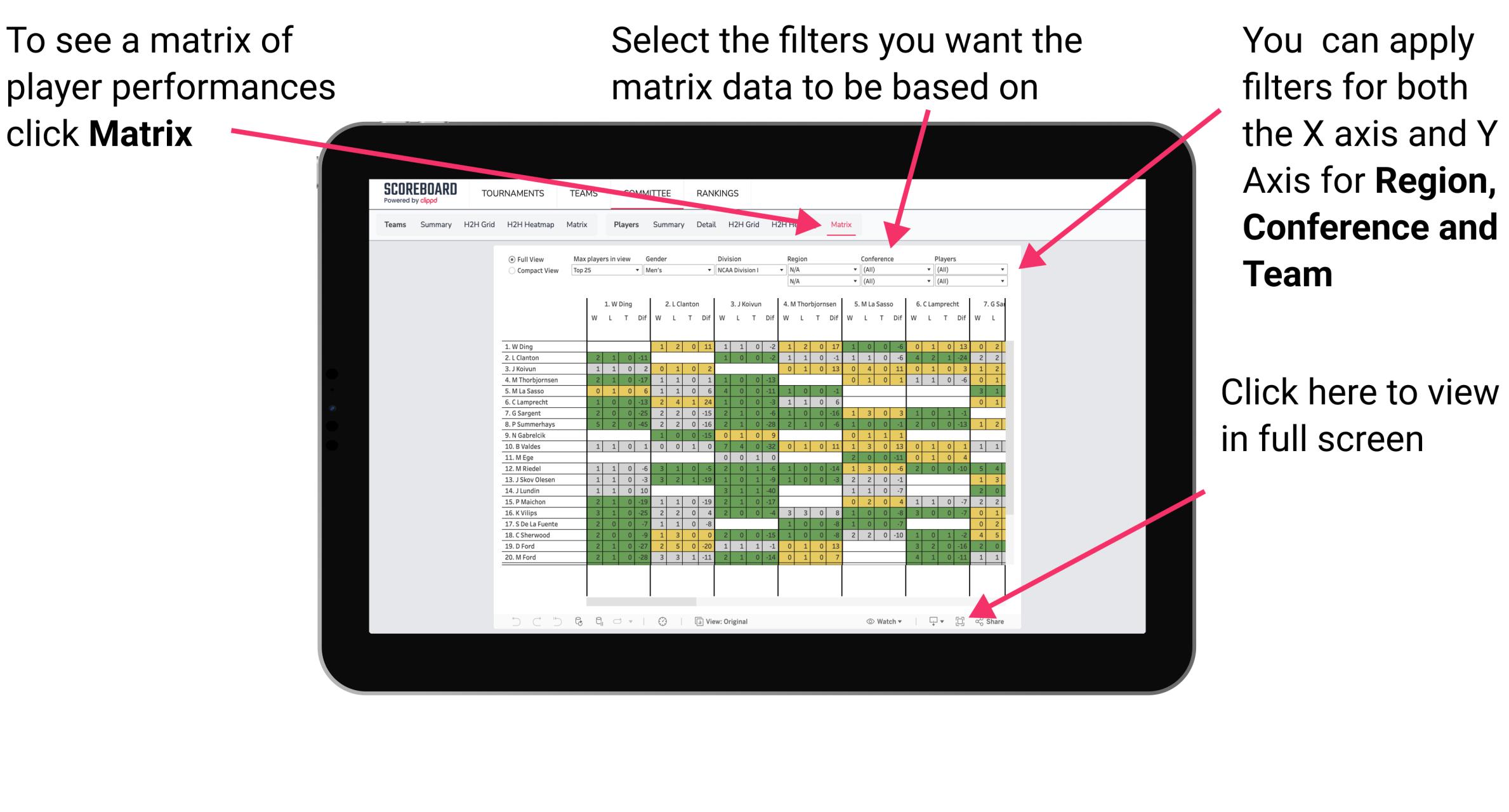Select Full View radio button
This screenshot has width=1509, height=812.
511,259
